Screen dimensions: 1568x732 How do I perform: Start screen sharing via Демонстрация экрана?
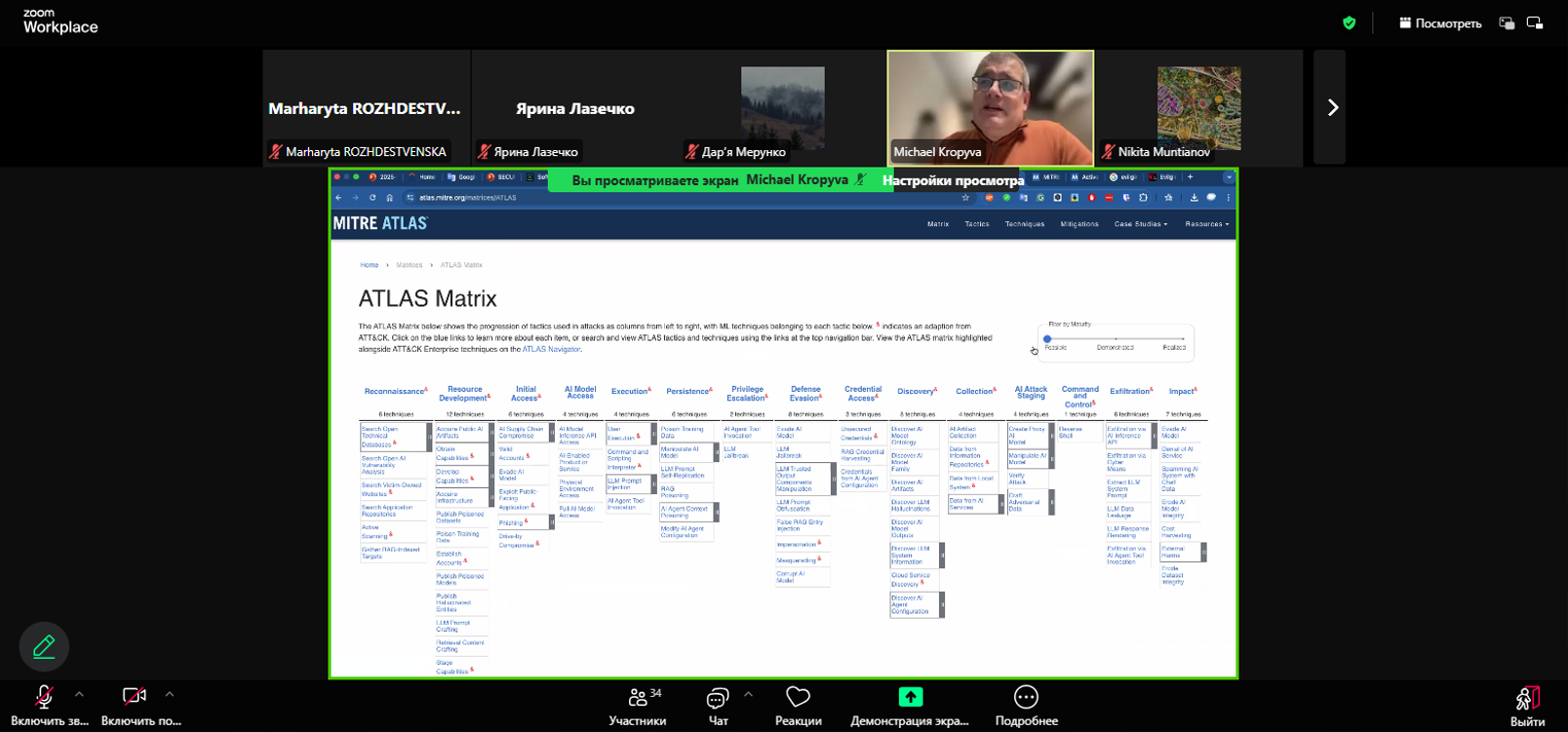point(910,706)
